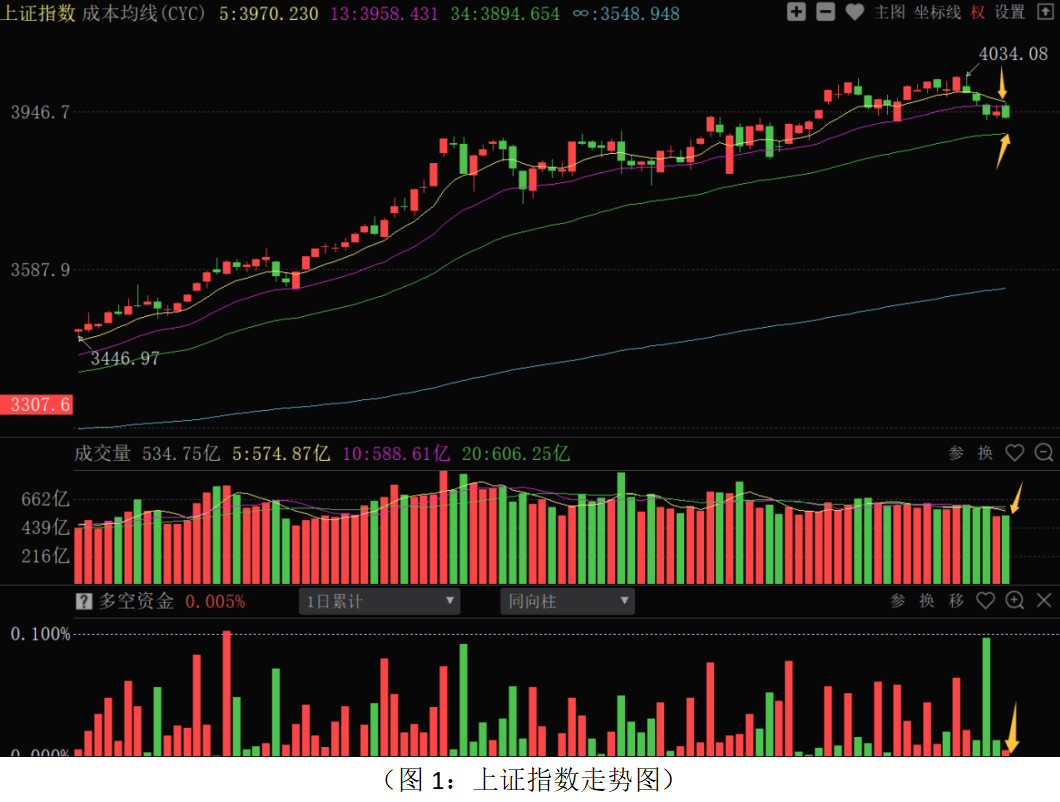Click 换 switch indicator in 成交量 panel

coord(985,453)
